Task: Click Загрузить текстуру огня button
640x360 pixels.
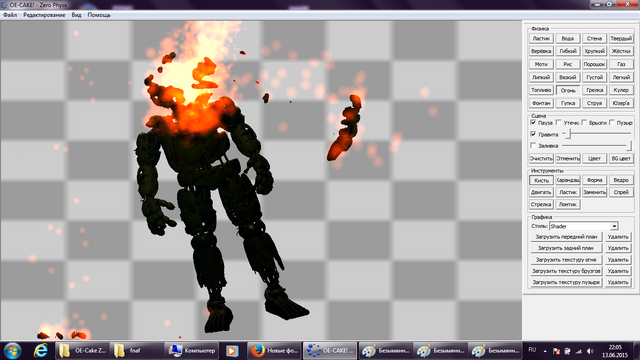Action: (x=566, y=260)
